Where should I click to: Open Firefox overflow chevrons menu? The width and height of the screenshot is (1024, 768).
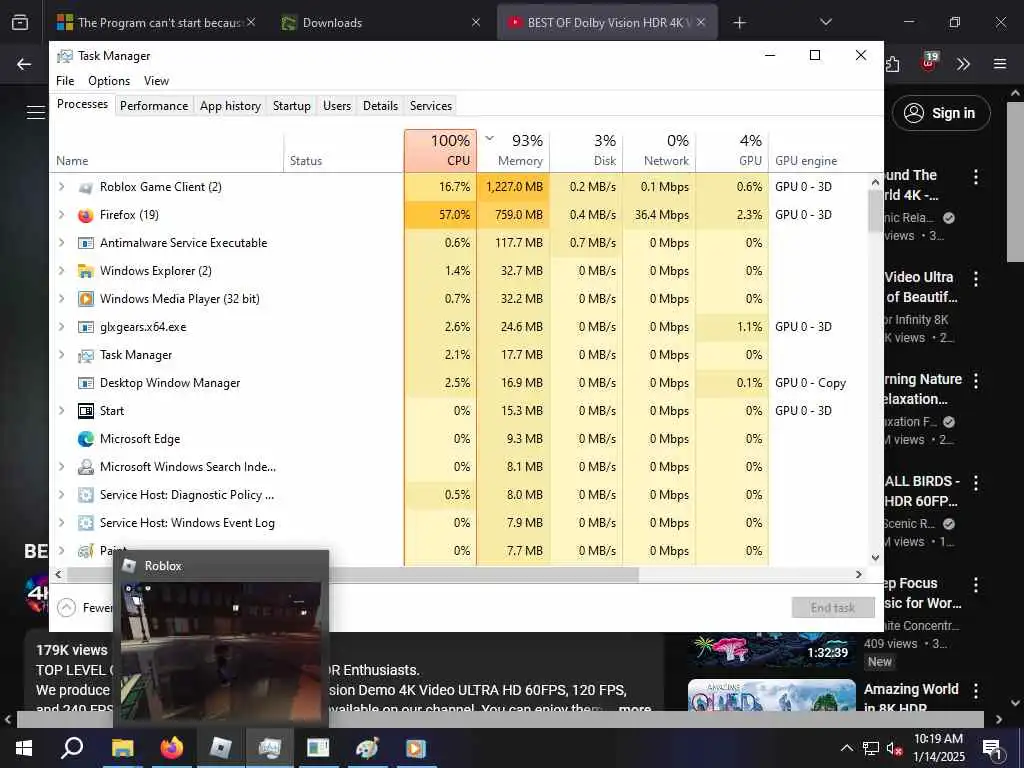coord(963,64)
